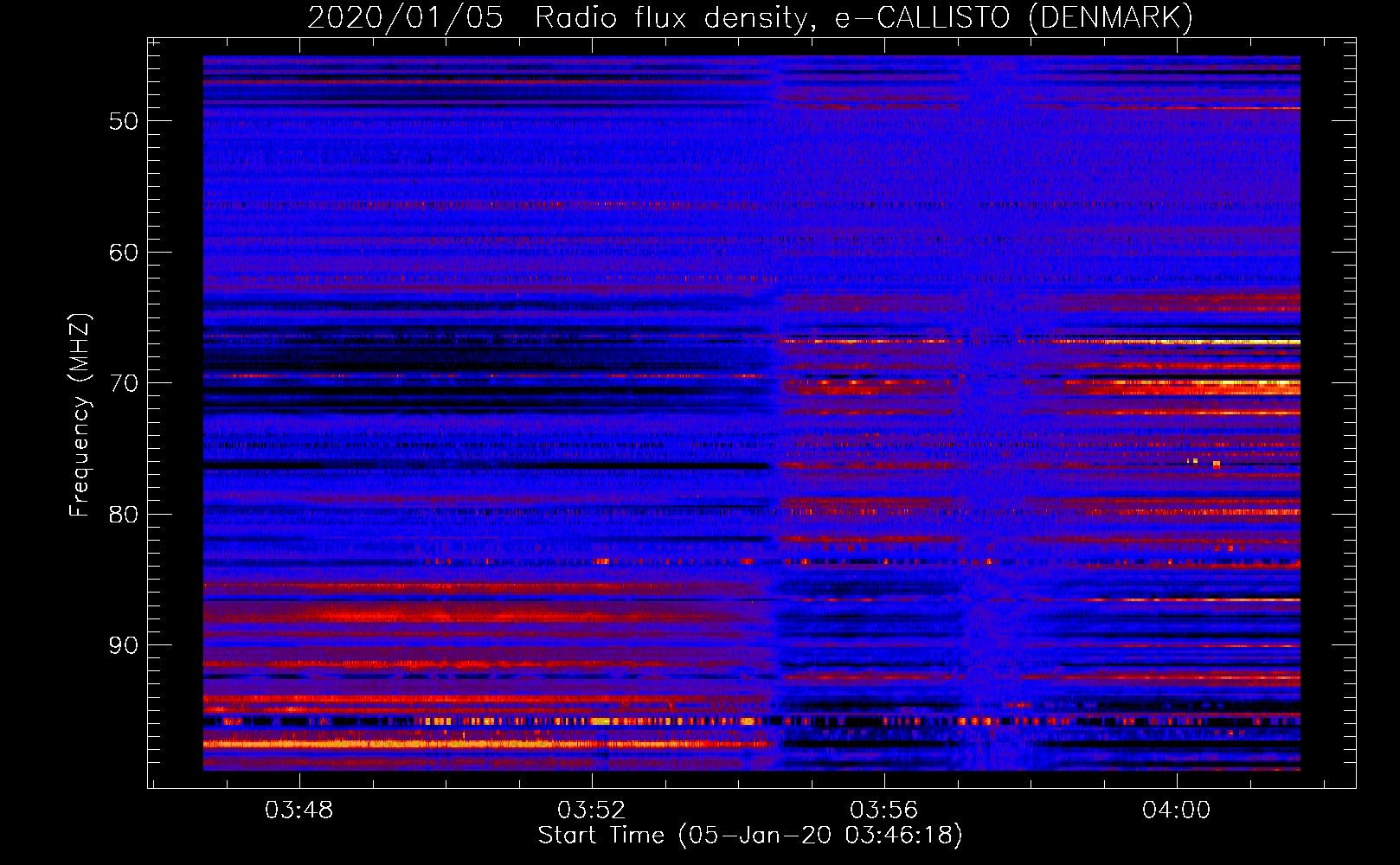Click the plot title 'Radio flux density, e-CALLISTO (DENMARK)'
1400x865 pixels.
864,18
